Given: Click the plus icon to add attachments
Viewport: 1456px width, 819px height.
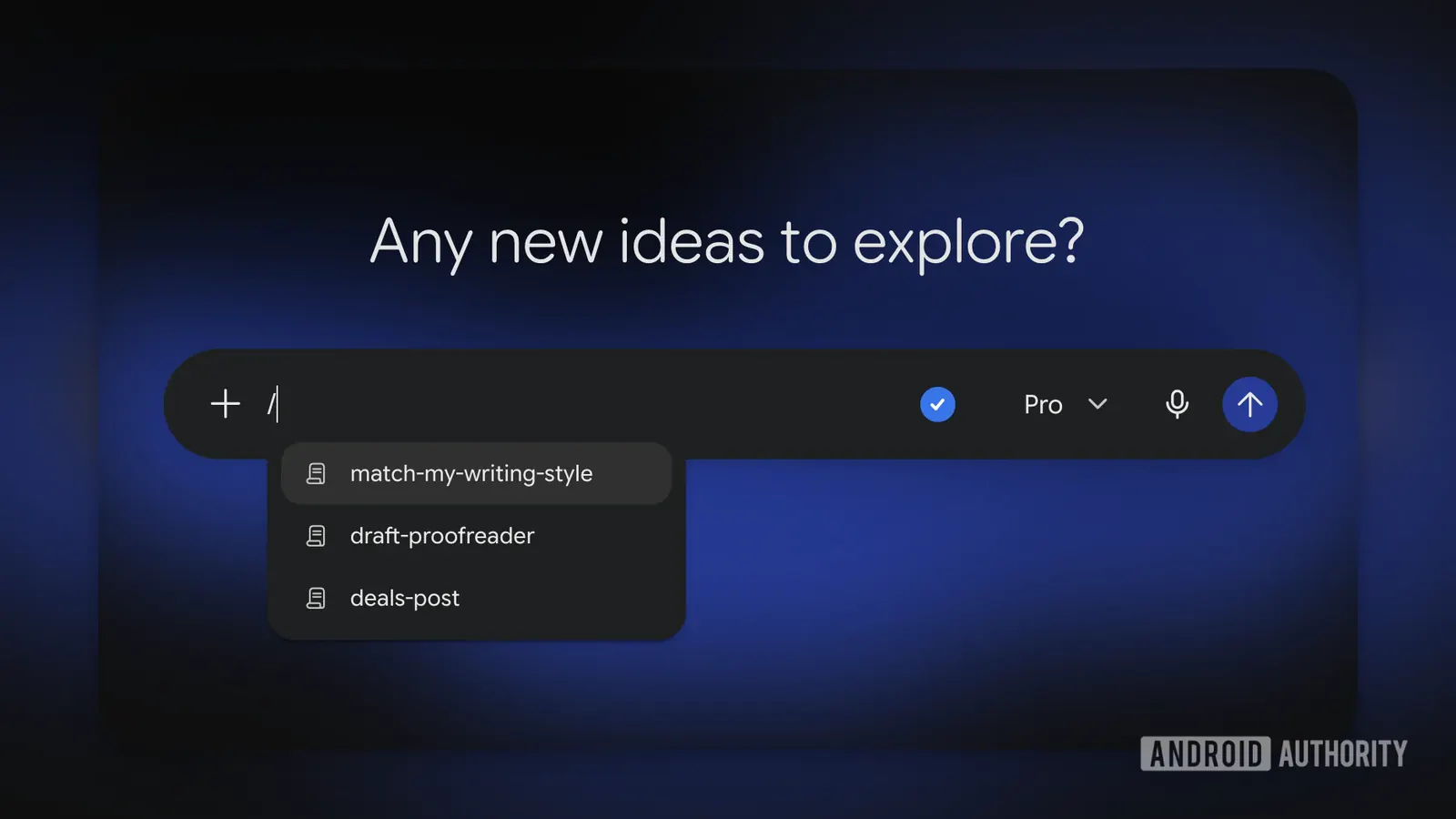Looking at the screenshot, I should click(x=225, y=403).
